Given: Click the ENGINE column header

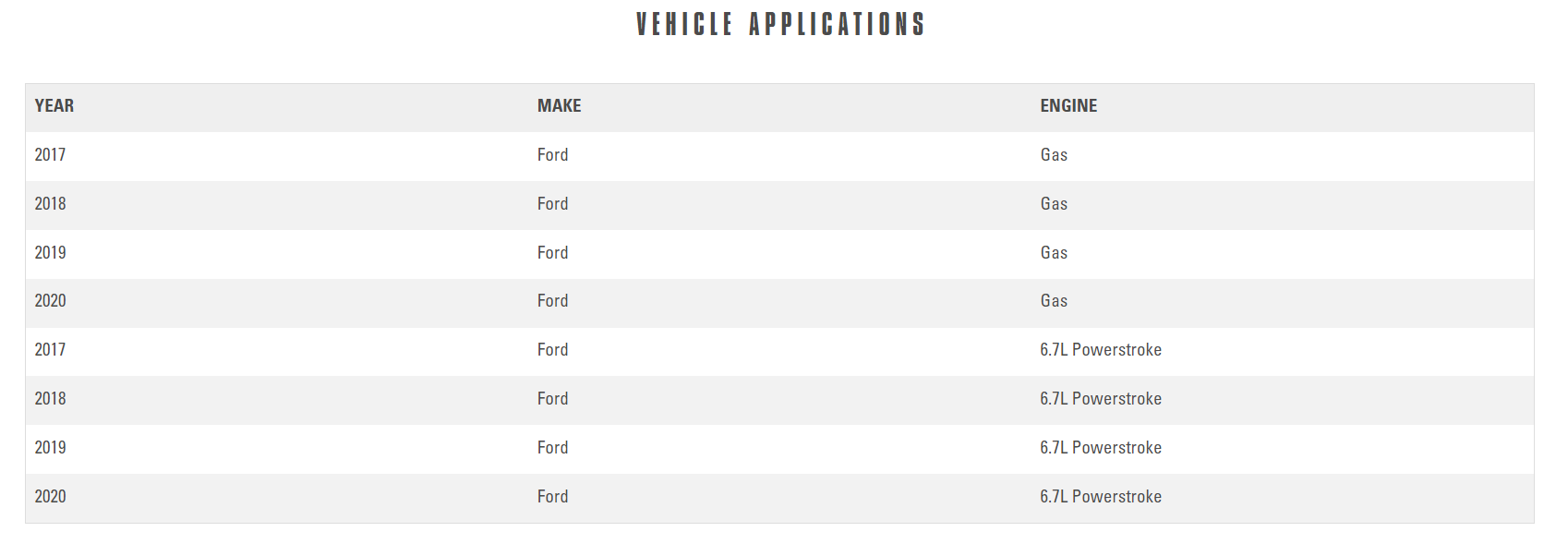Looking at the screenshot, I should click(x=1068, y=106).
